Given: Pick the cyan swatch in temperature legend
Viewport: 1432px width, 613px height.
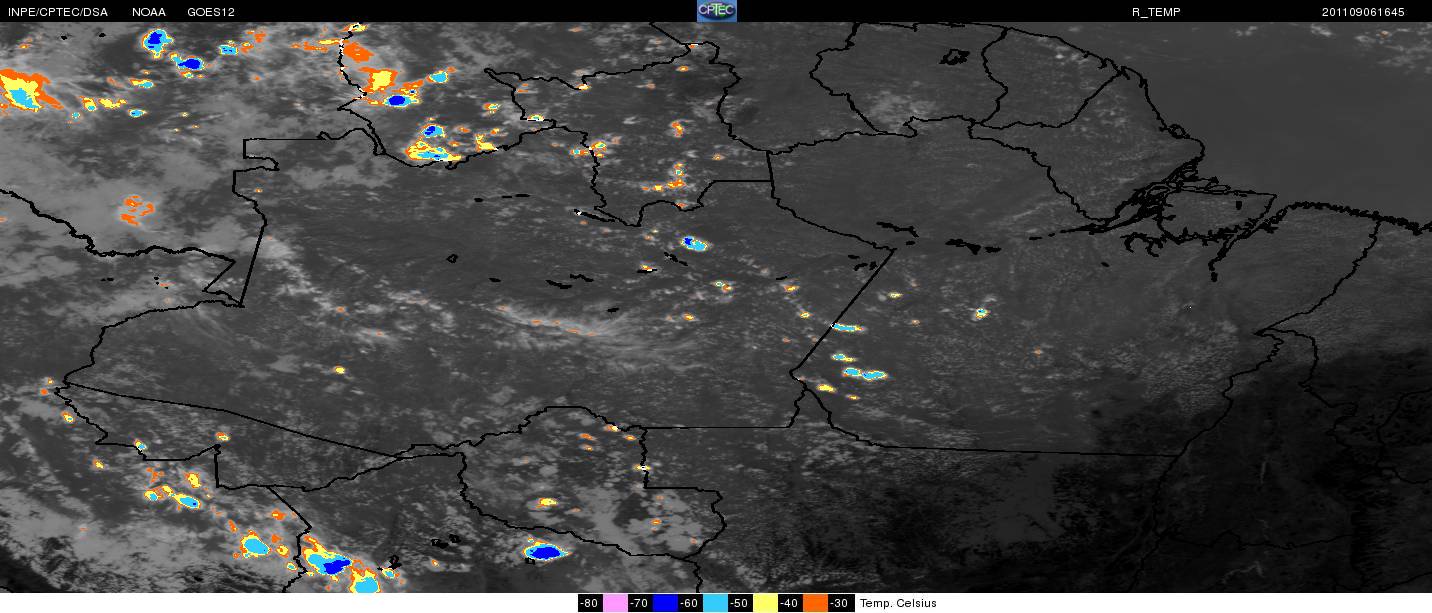Looking at the screenshot, I should tap(715, 603).
